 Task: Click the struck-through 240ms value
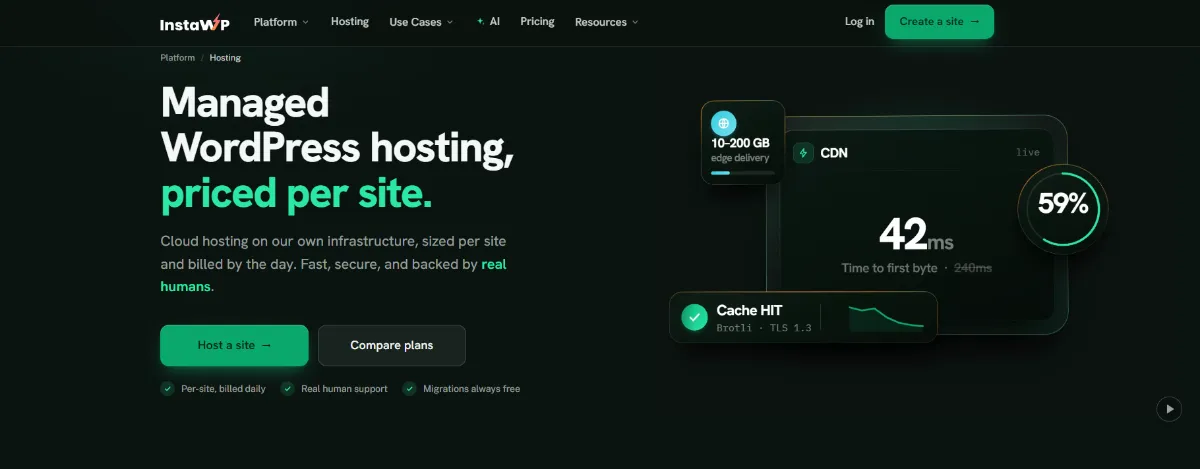point(973,268)
